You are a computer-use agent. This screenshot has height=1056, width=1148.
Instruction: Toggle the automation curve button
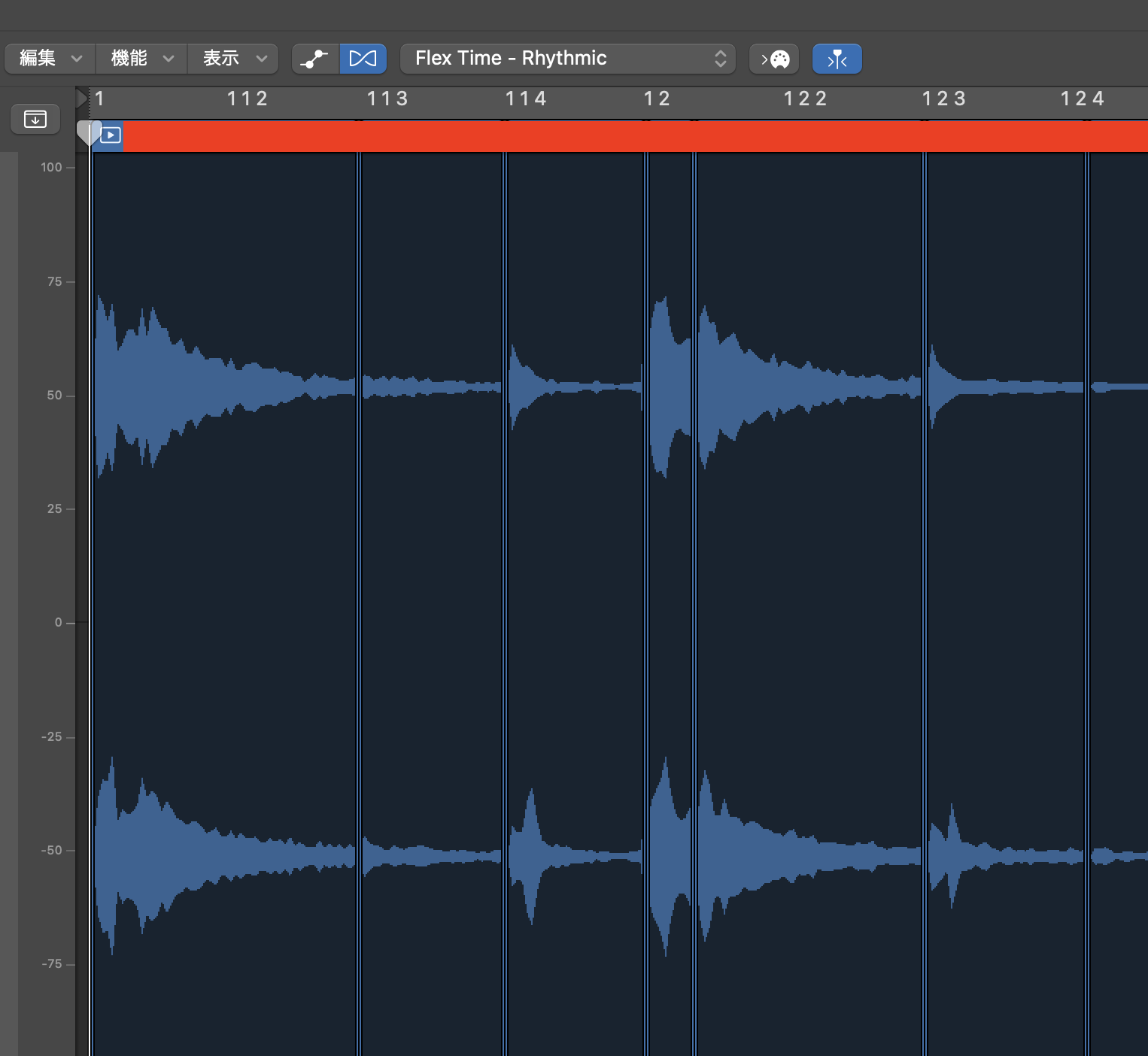click(315, 59)
